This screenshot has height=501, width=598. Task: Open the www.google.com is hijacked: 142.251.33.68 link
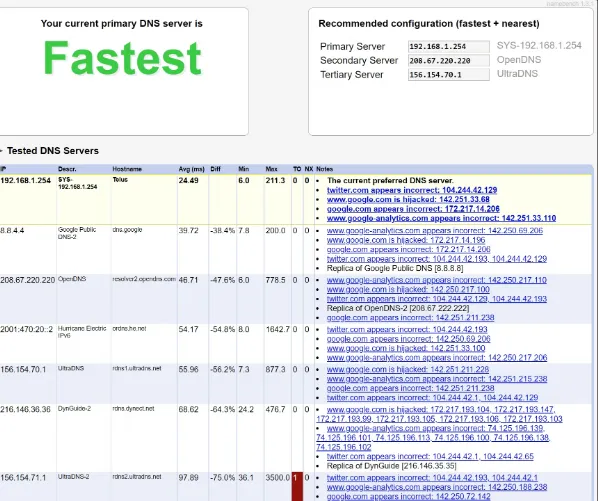(x=408, y=199)
